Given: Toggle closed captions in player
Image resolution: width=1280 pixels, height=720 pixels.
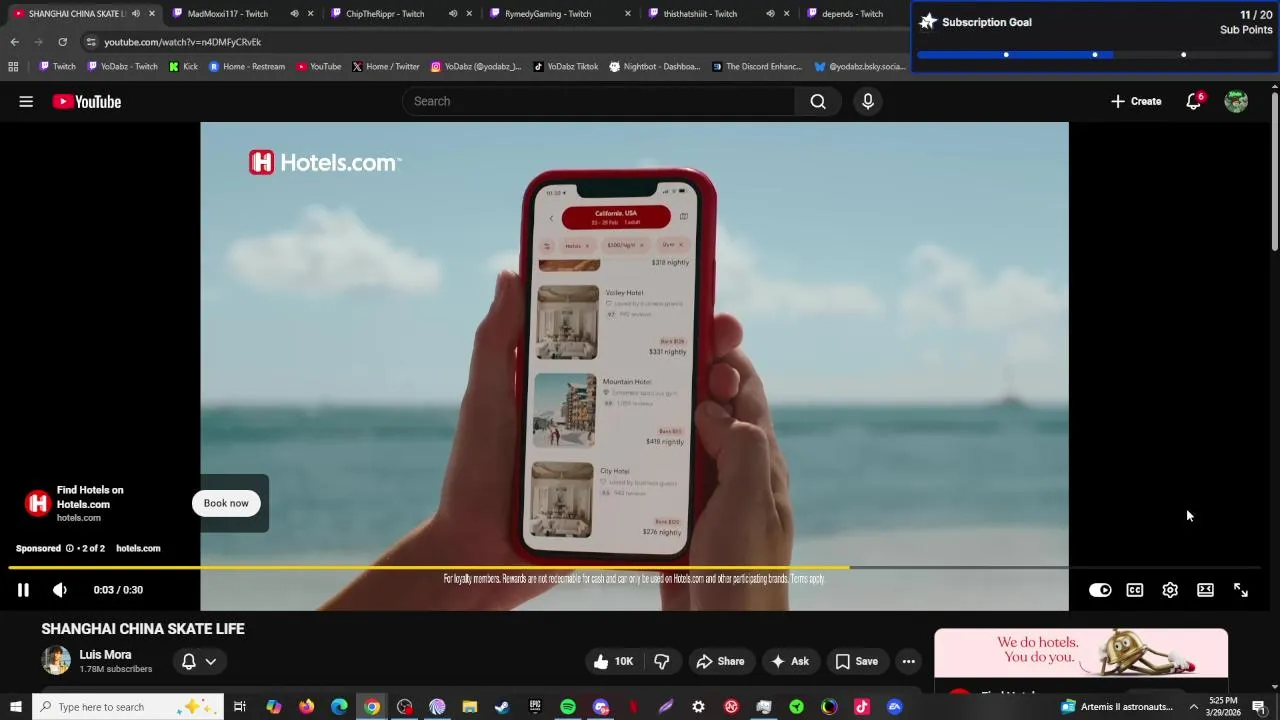Looking at the screenshot, I should (x=1135, y=590).
